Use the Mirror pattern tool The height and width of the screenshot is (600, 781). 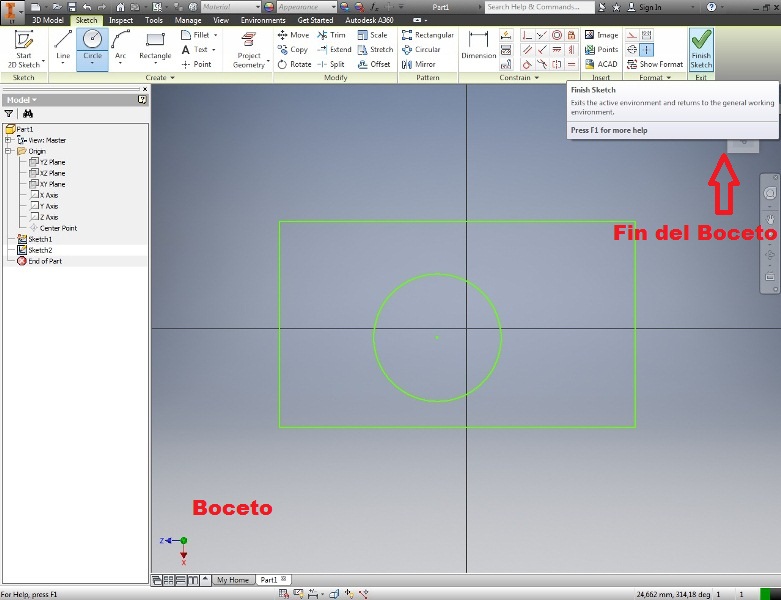tap(418, 64)
